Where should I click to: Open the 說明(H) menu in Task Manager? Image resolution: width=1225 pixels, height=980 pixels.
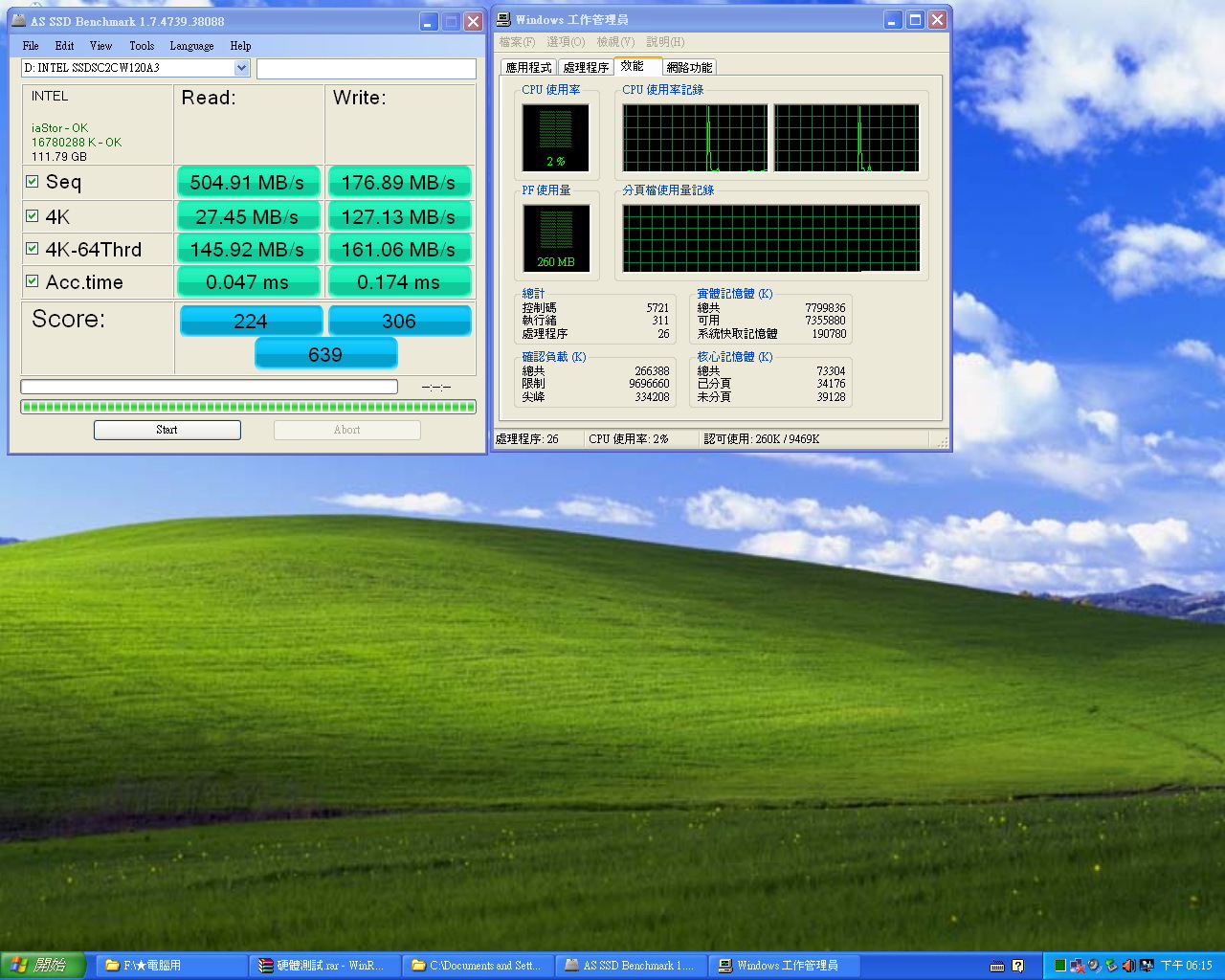665,42
